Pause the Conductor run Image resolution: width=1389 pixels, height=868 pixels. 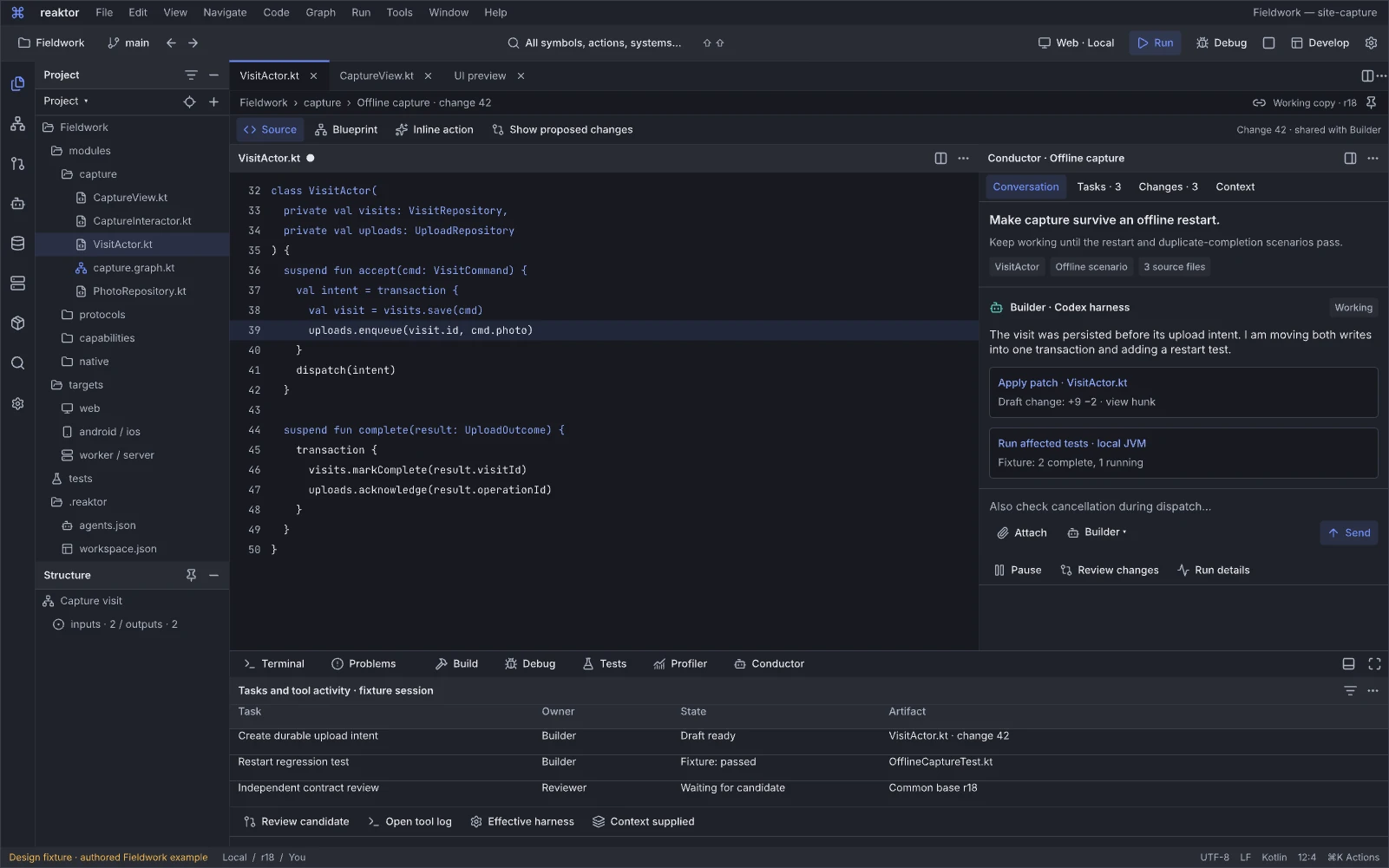click(x=1017, y=570)
